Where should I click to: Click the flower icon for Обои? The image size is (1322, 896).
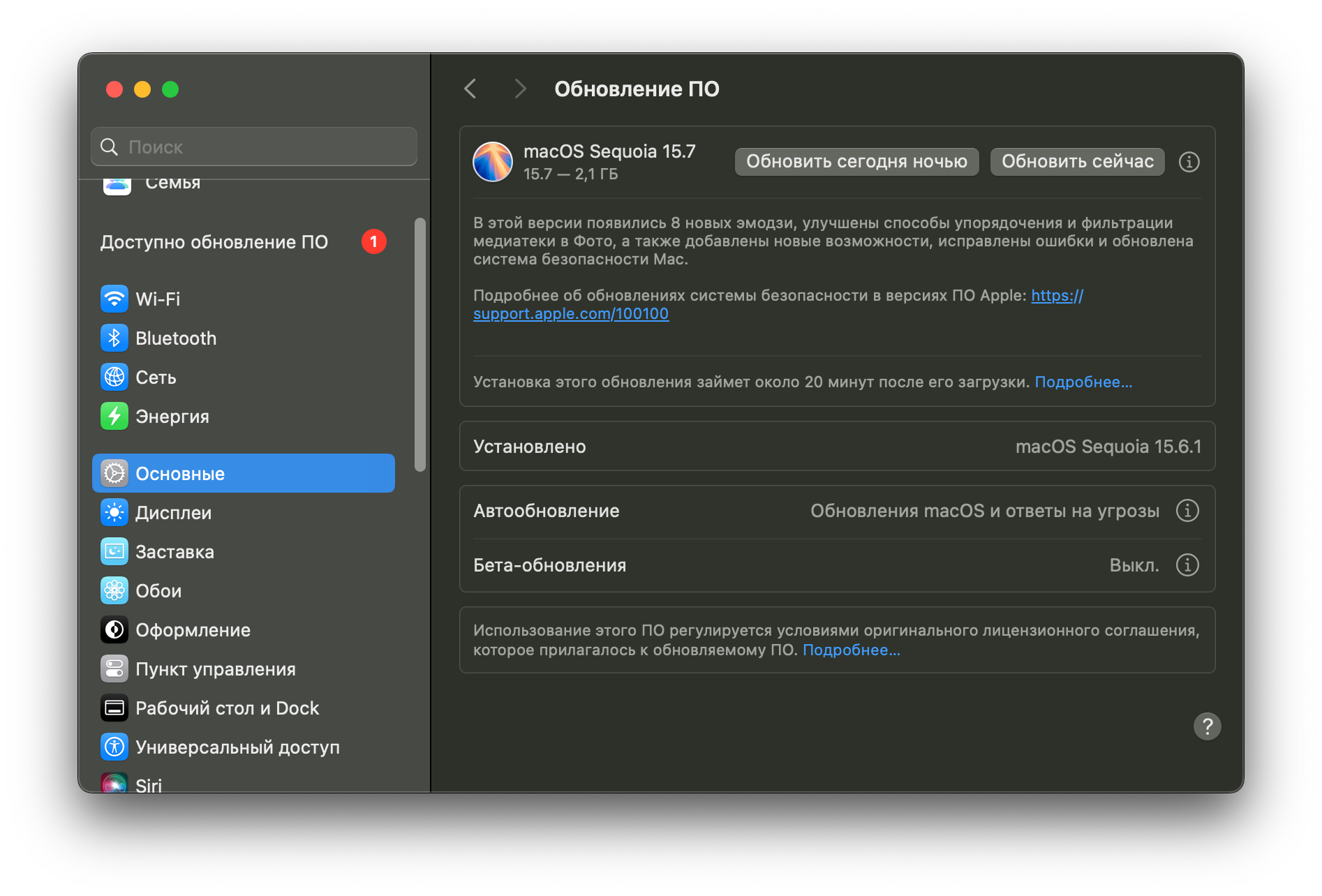click(x=114, y=590)
